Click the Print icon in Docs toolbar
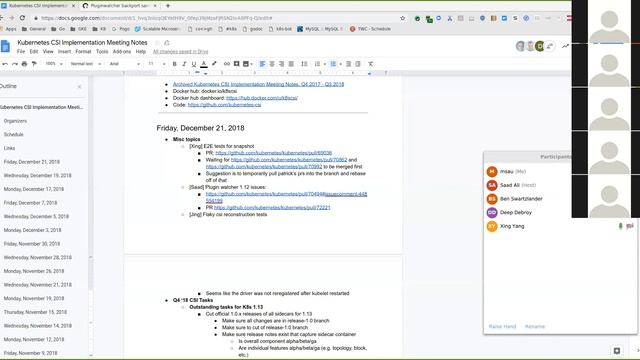 click(24, 64)
